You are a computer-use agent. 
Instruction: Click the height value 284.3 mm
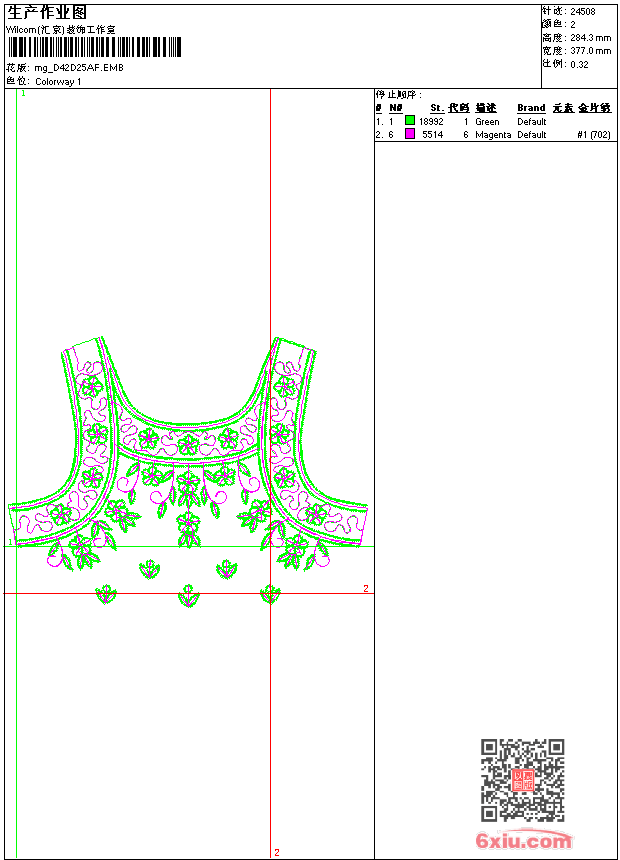[590, 37]
